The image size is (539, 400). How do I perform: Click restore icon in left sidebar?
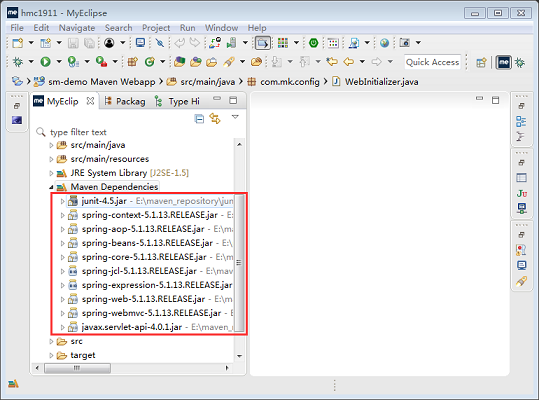coord(16,106)
